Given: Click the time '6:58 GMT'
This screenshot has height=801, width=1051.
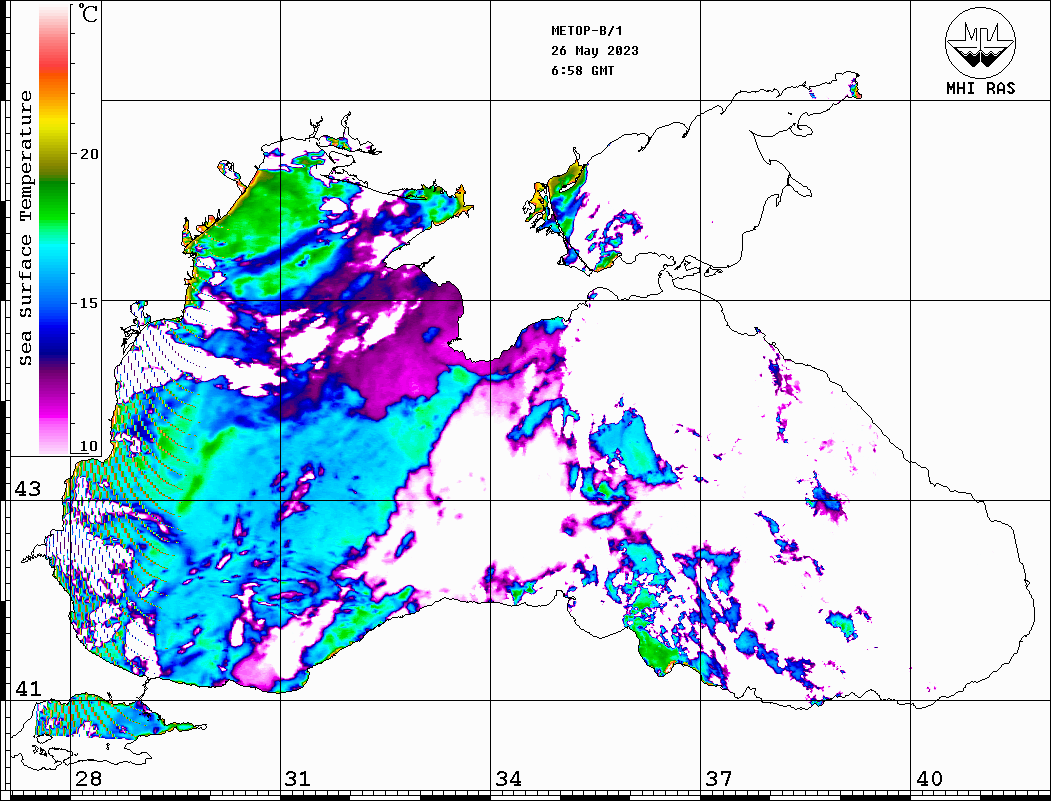Looking at the screenshot, I should click(582, 71).
